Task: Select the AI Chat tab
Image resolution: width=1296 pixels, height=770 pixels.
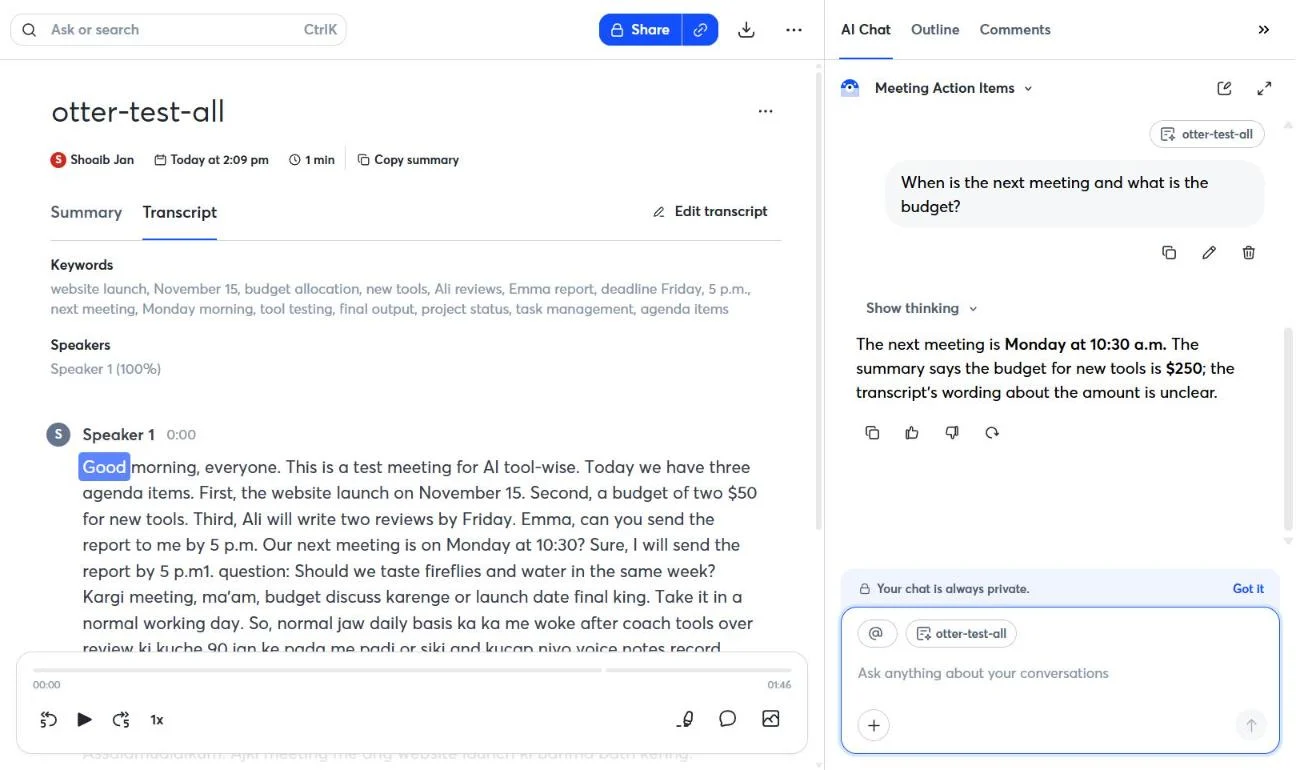Action: tap(866, 30)
